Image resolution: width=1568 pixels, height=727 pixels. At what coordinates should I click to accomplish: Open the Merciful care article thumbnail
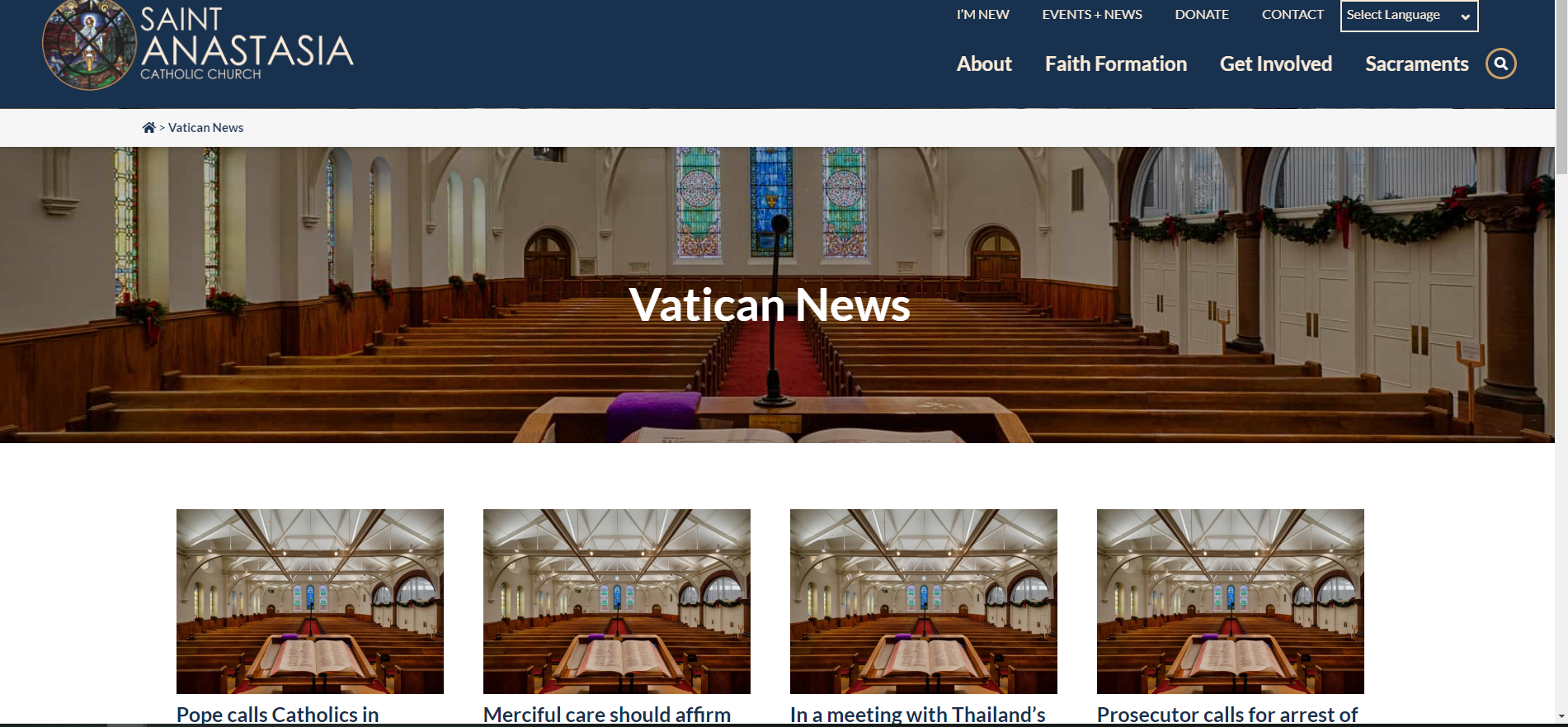617,602
